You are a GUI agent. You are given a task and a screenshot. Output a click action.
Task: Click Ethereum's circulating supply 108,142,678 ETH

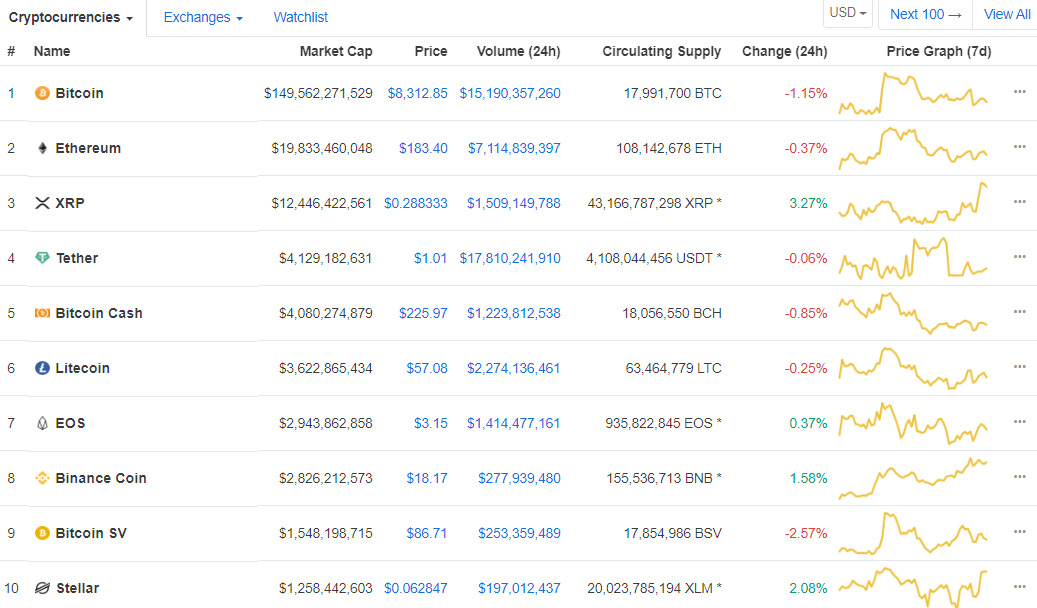pos(669,148)
